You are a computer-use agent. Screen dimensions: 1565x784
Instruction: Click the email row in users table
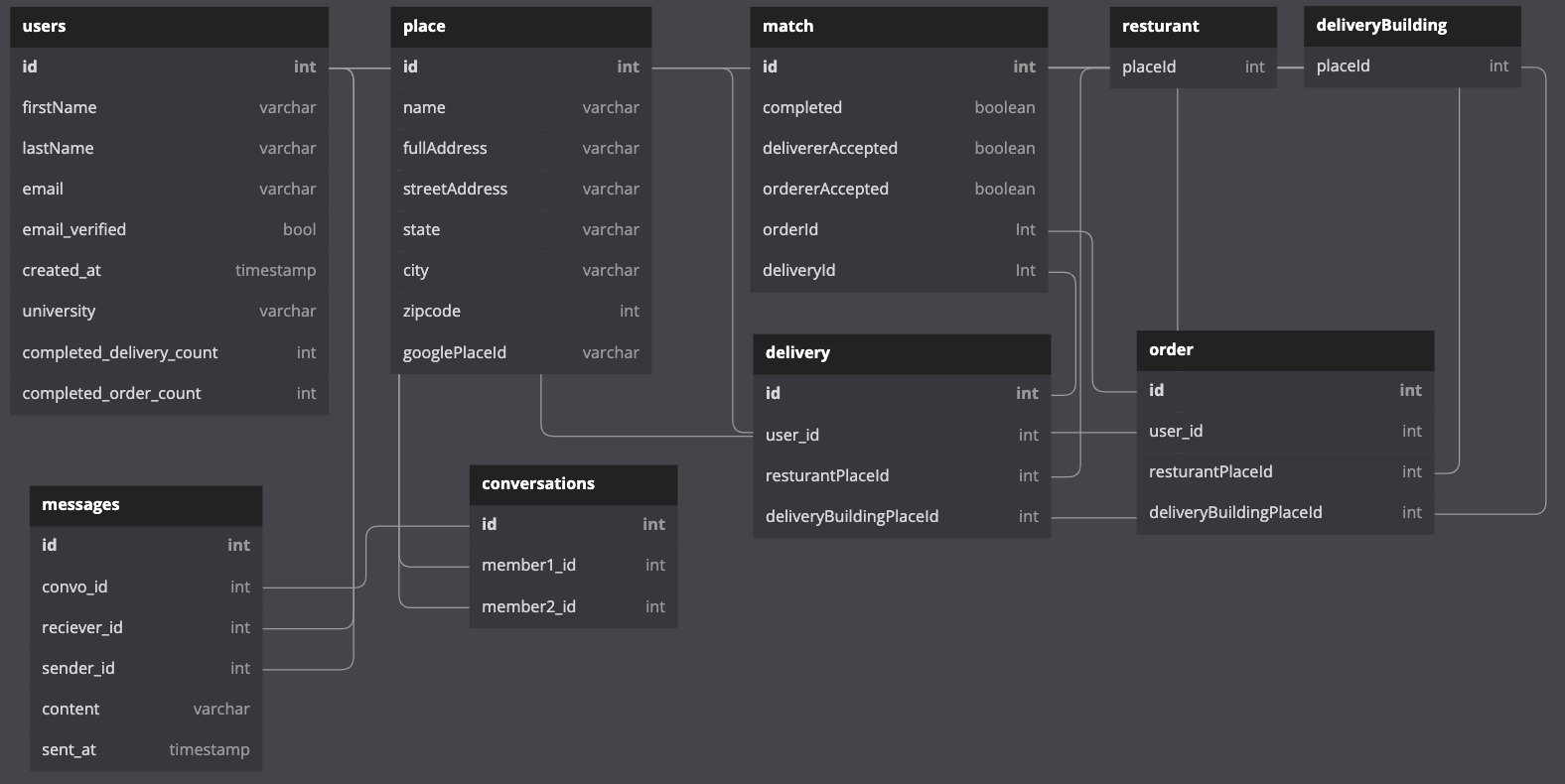tap(169, 189)
